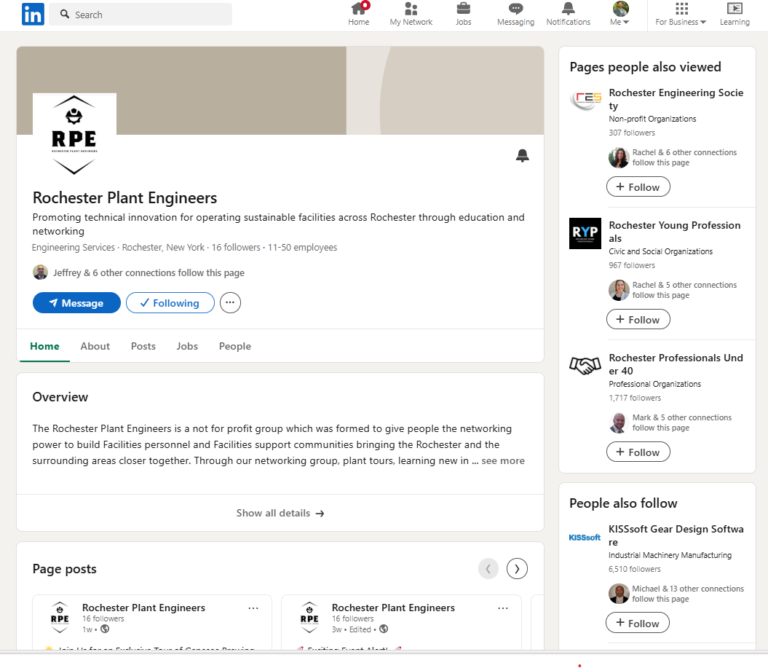Switch to the People tab
Viewport: 768px width, 668px height.
(235, 346)
